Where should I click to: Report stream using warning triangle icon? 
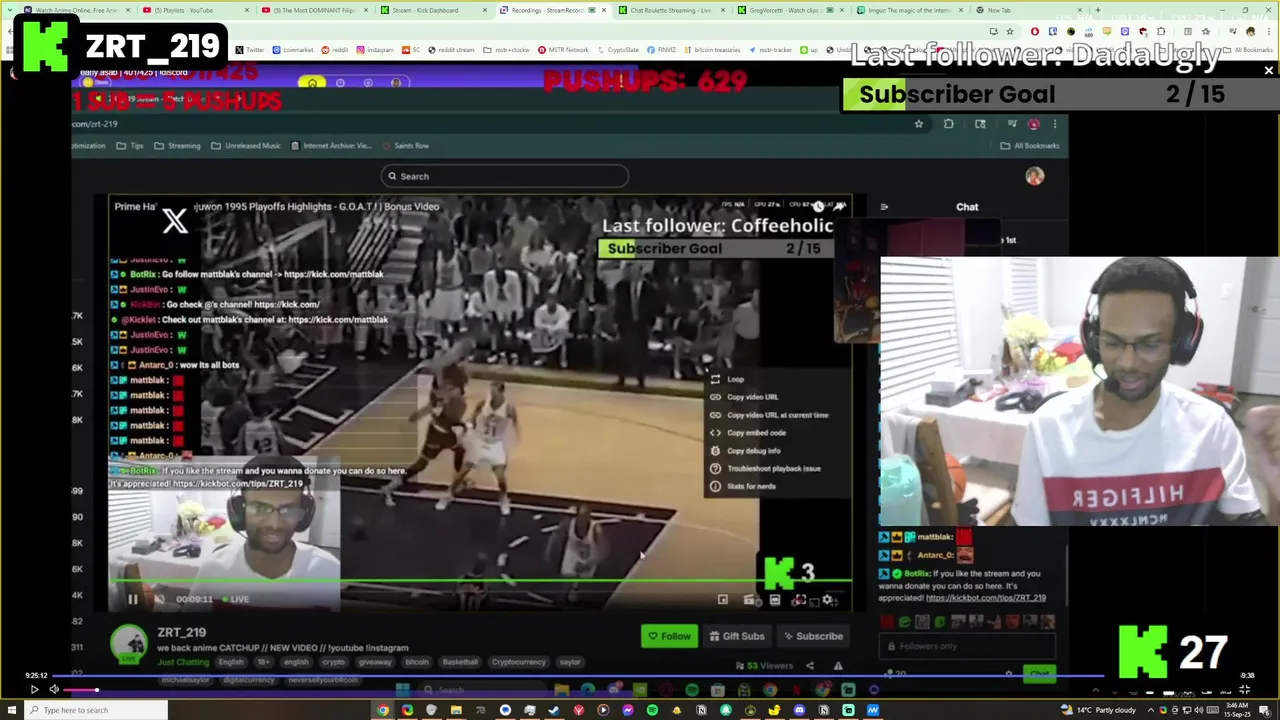coord(838,666)
